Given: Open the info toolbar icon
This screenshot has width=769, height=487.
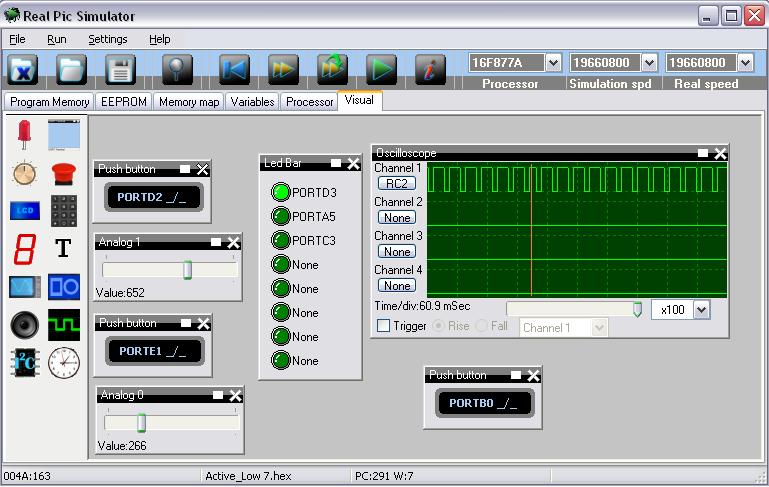Looking at the screenshot, I should tap(430, 70).
